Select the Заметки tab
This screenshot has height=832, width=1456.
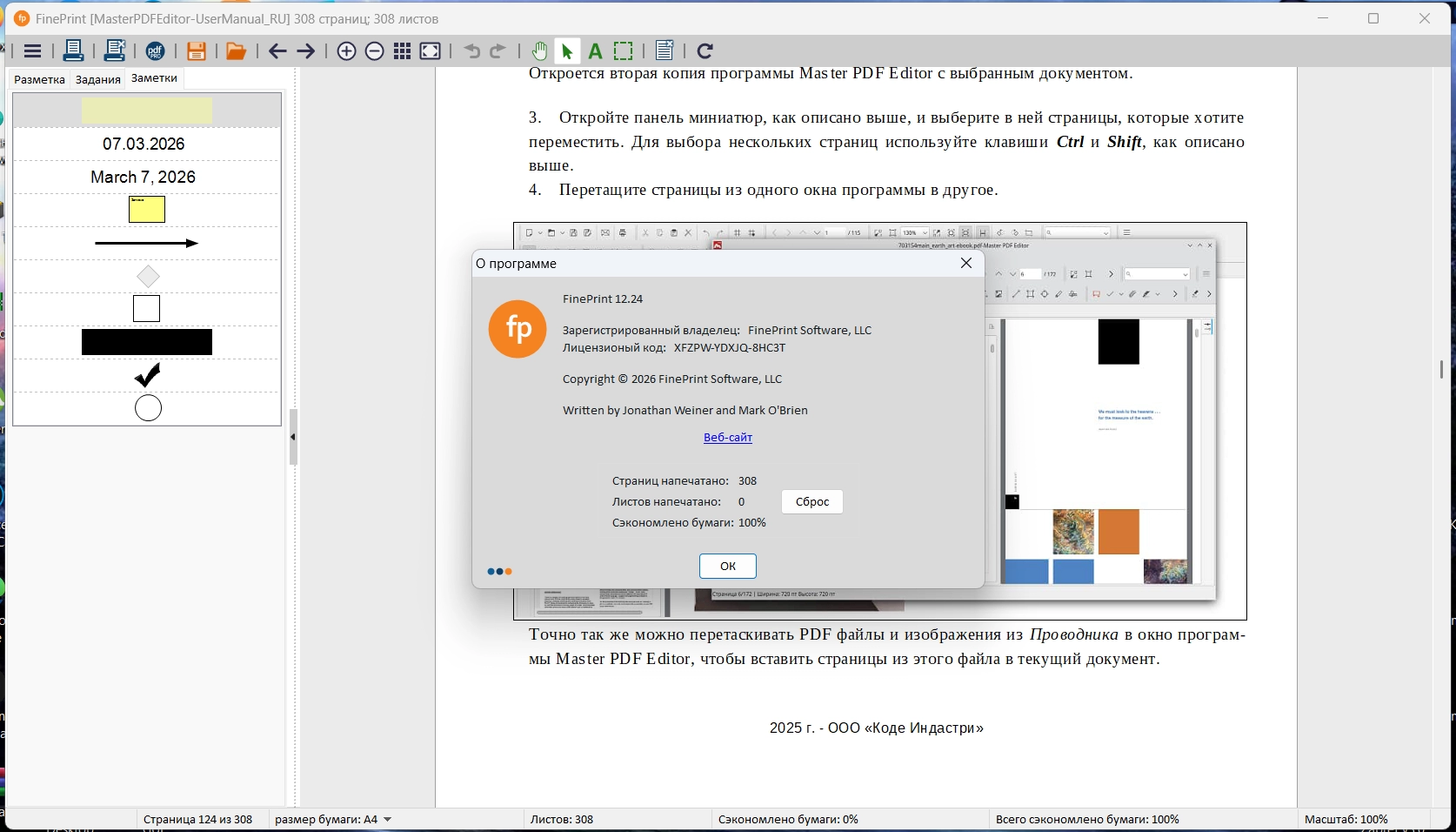pos(154,78)
